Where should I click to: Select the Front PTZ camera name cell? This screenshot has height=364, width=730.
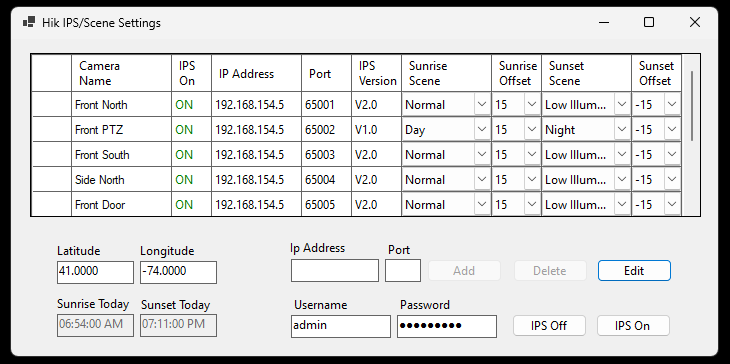coord(122,129)
